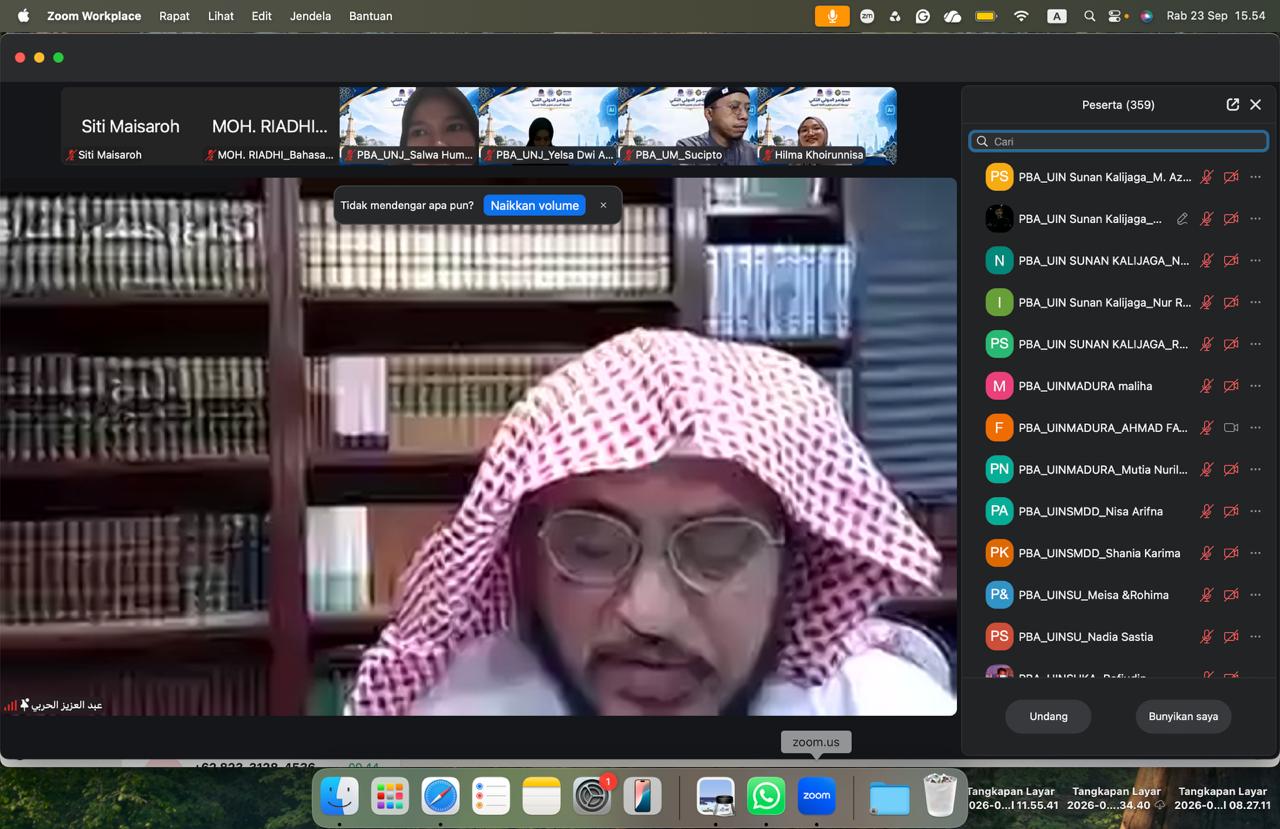Dismiss the 'Tidak mendengar apa pun?' notification
Screen dimensions: 1280x829
pos(603,205)
